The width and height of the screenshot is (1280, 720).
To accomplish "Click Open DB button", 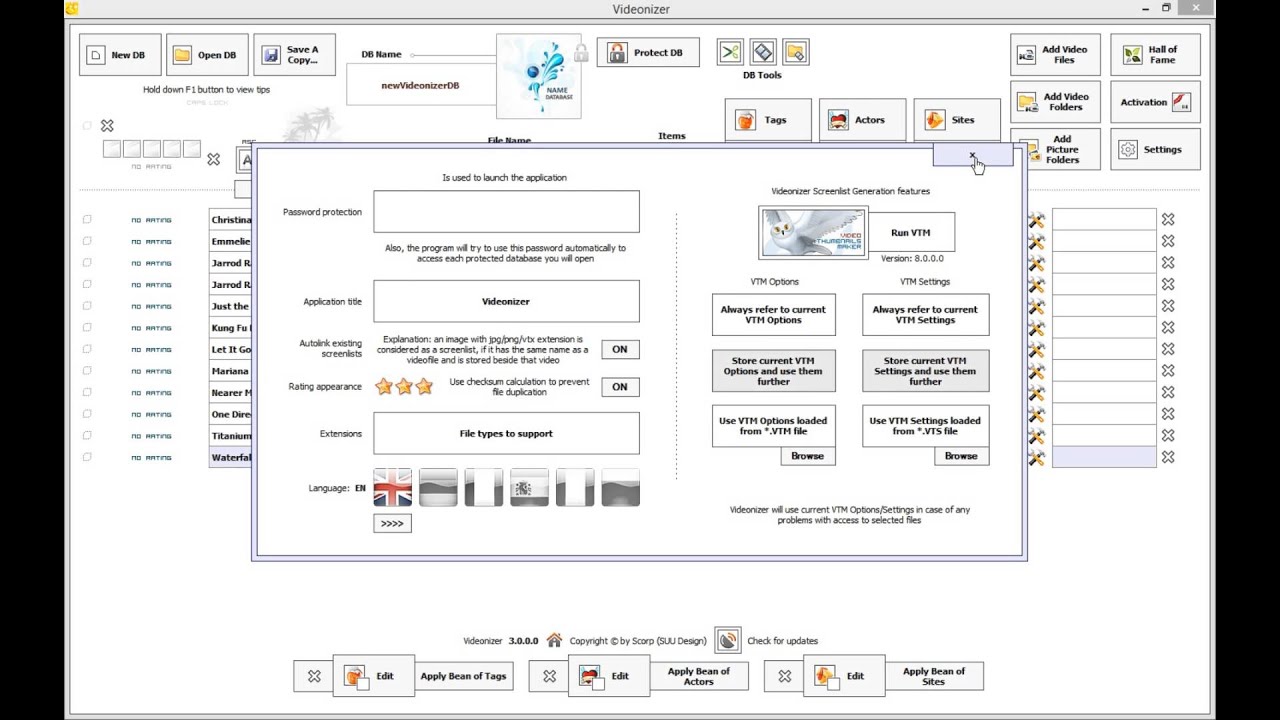I will [x=207, y=55].
